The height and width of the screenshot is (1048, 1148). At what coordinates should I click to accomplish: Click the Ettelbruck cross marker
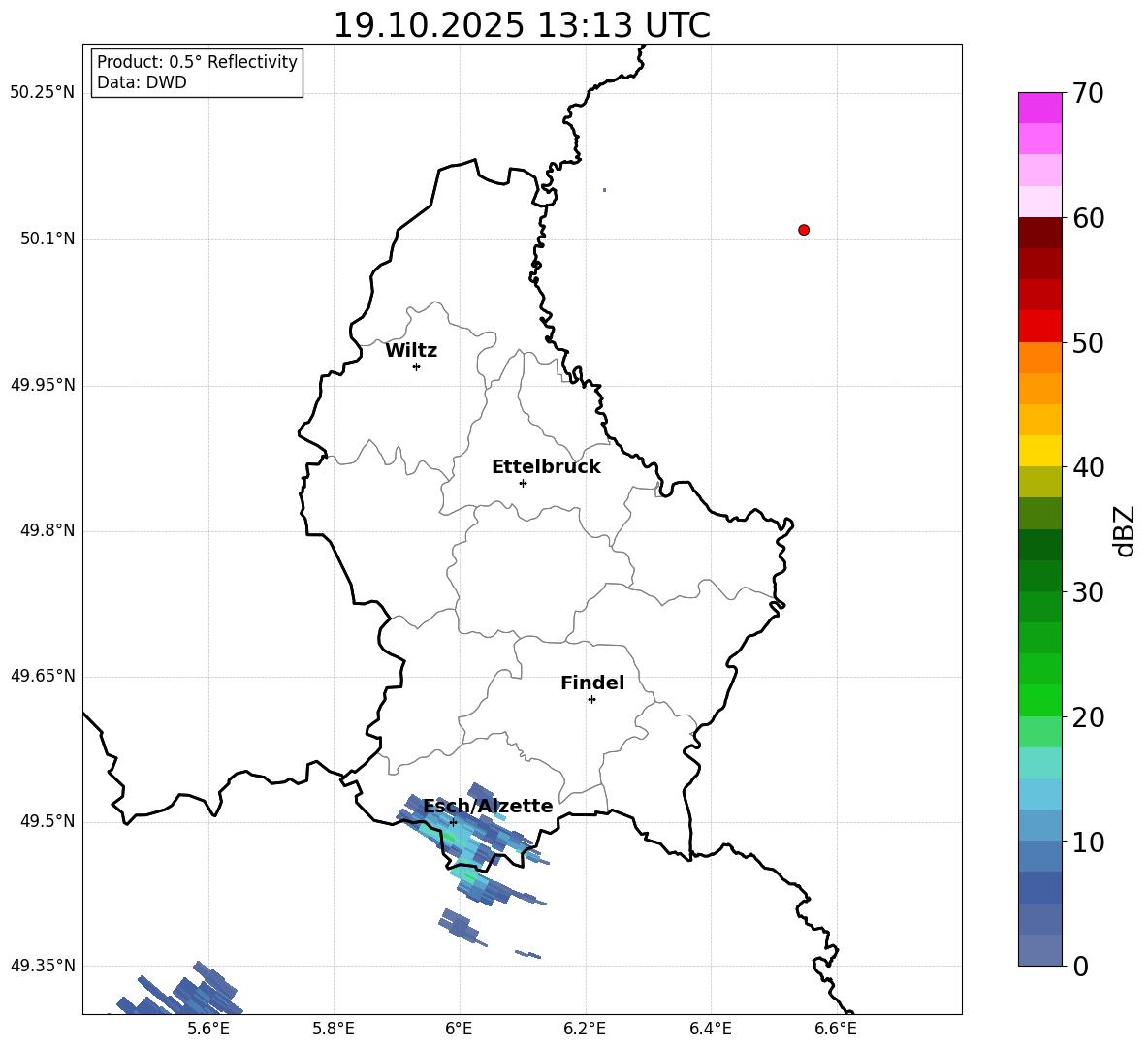click(x=523, y=483)
